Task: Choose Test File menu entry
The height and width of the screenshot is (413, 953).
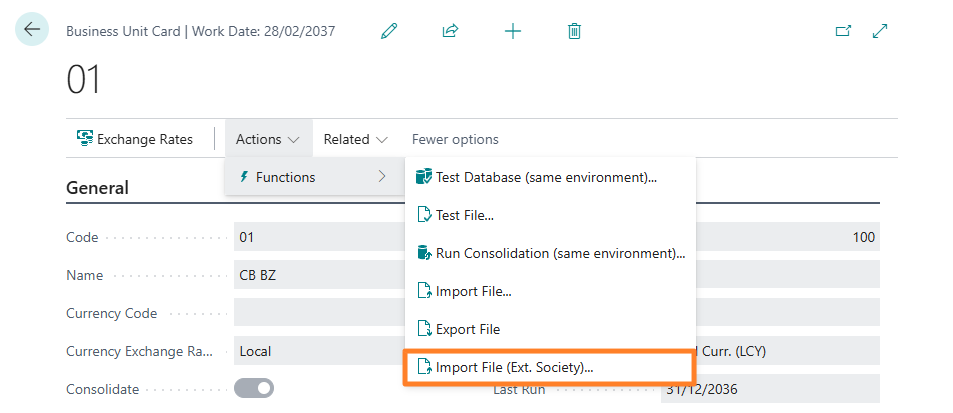Action: [x=465, y=215]
